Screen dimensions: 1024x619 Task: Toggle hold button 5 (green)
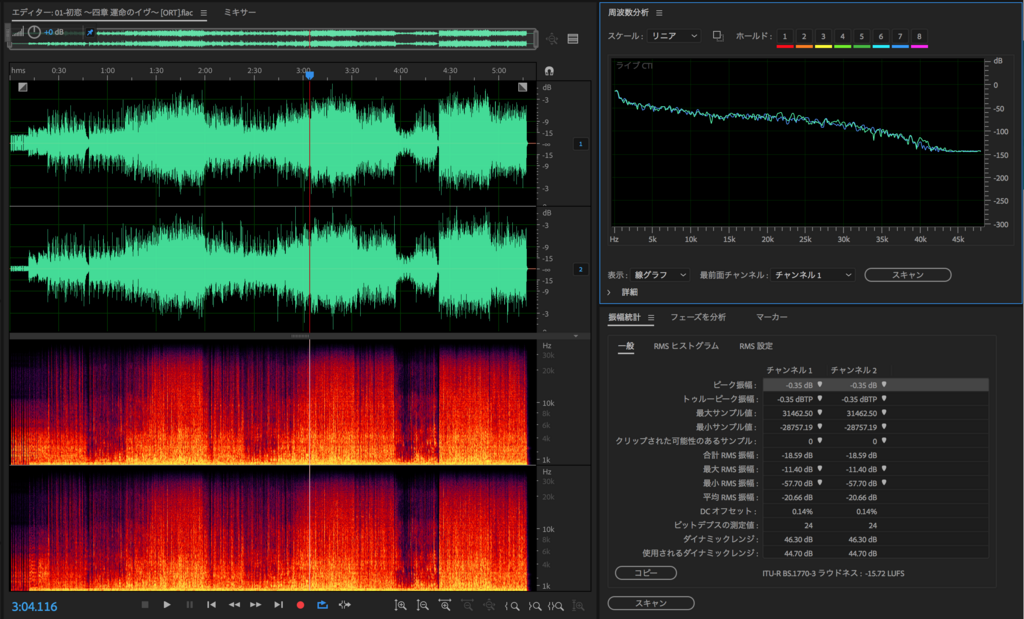(861, 37)
